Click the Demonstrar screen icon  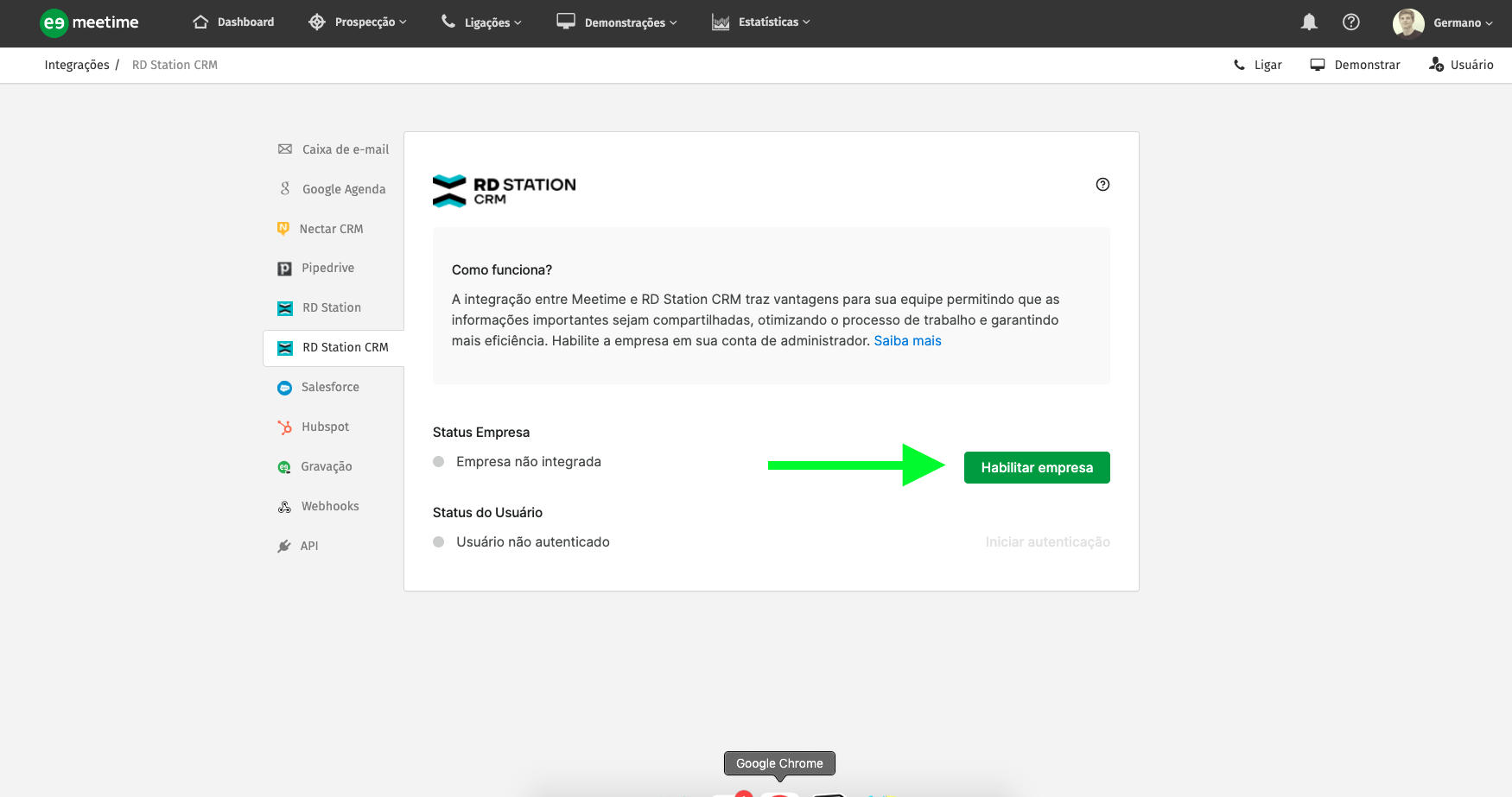[x=1318, y=65]
